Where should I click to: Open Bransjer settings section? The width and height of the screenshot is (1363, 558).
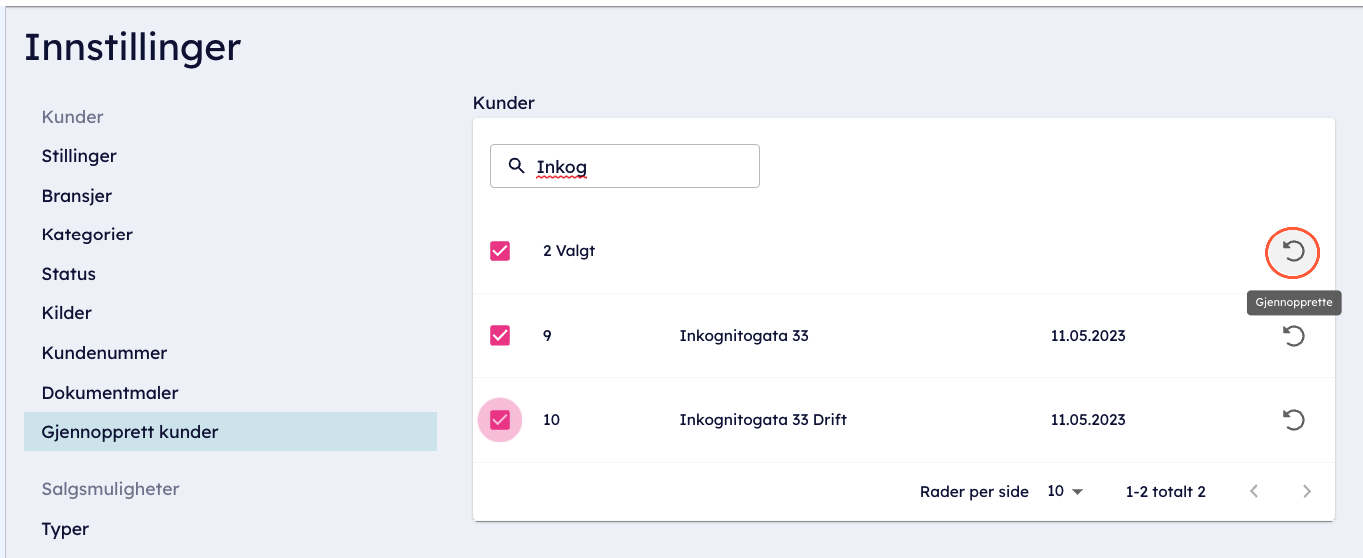click(77, 195)
